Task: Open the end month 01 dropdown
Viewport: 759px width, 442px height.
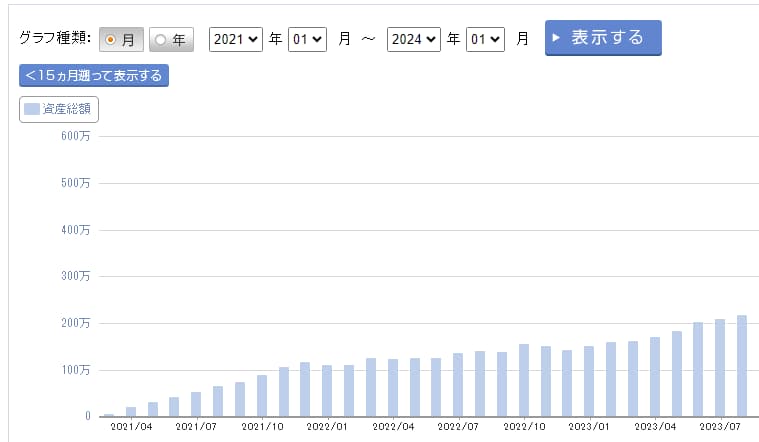Action: pos(485,39)
